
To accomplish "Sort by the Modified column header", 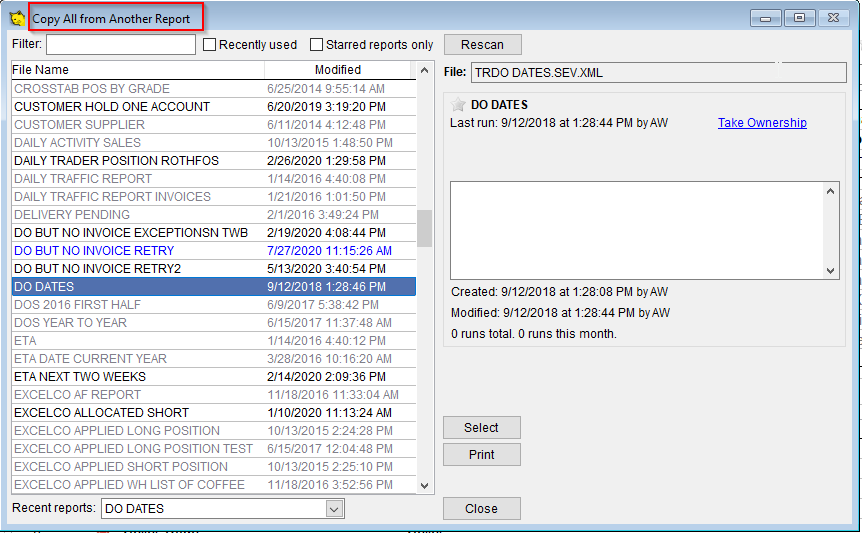I will (x=338, y=70).
